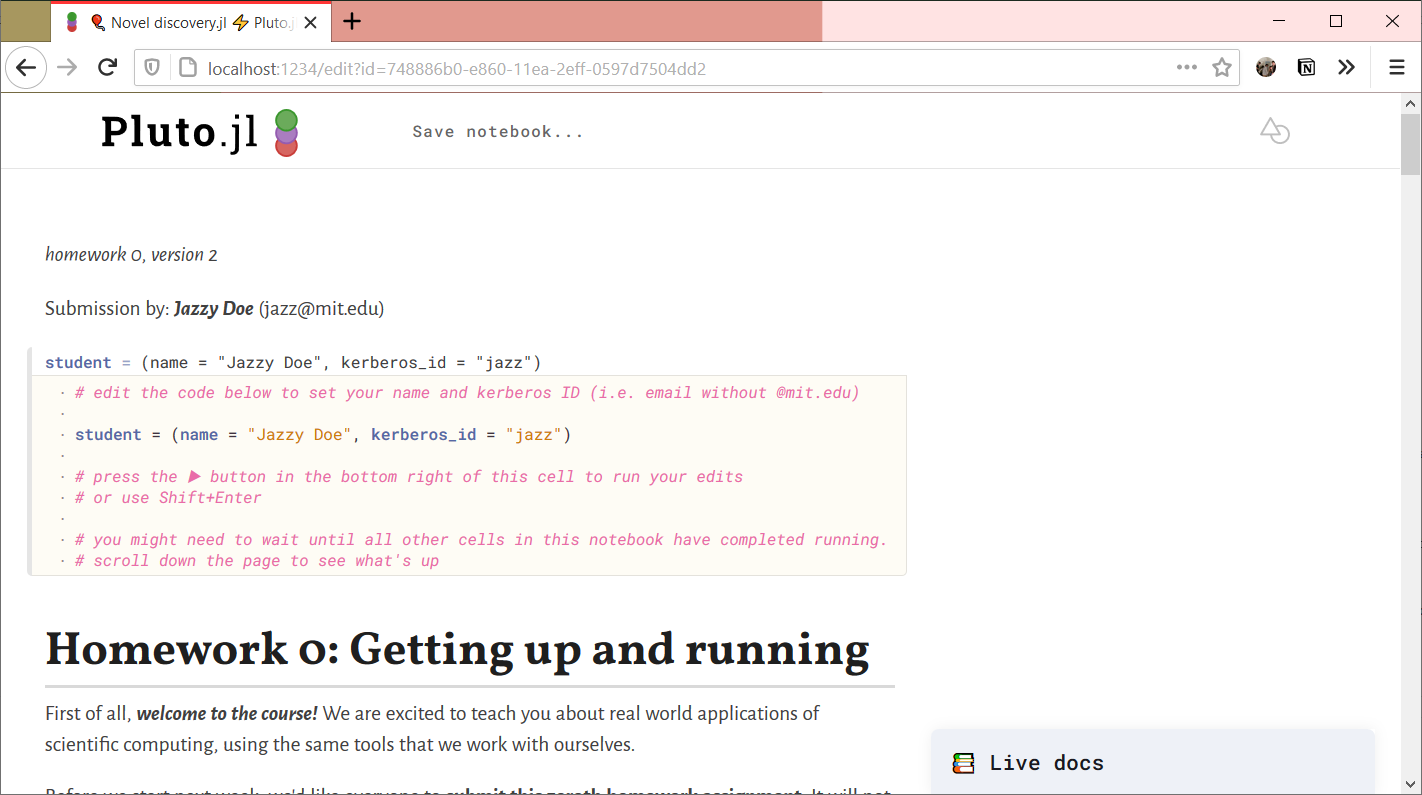Click scrollbar up arrow
1422x795 pixels.
click(1411, 103)
